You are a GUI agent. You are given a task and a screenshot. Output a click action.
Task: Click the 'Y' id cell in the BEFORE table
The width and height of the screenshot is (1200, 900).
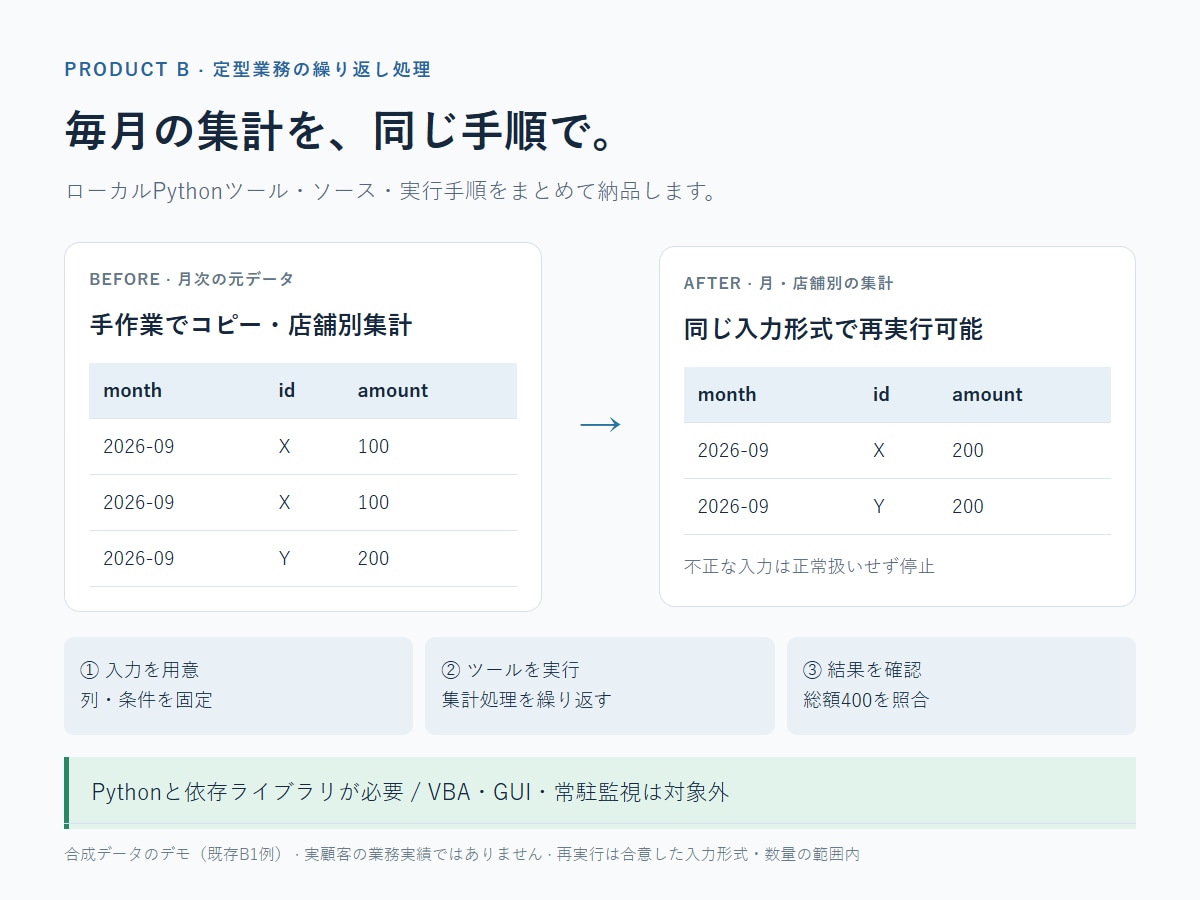(x=284, y=559)
